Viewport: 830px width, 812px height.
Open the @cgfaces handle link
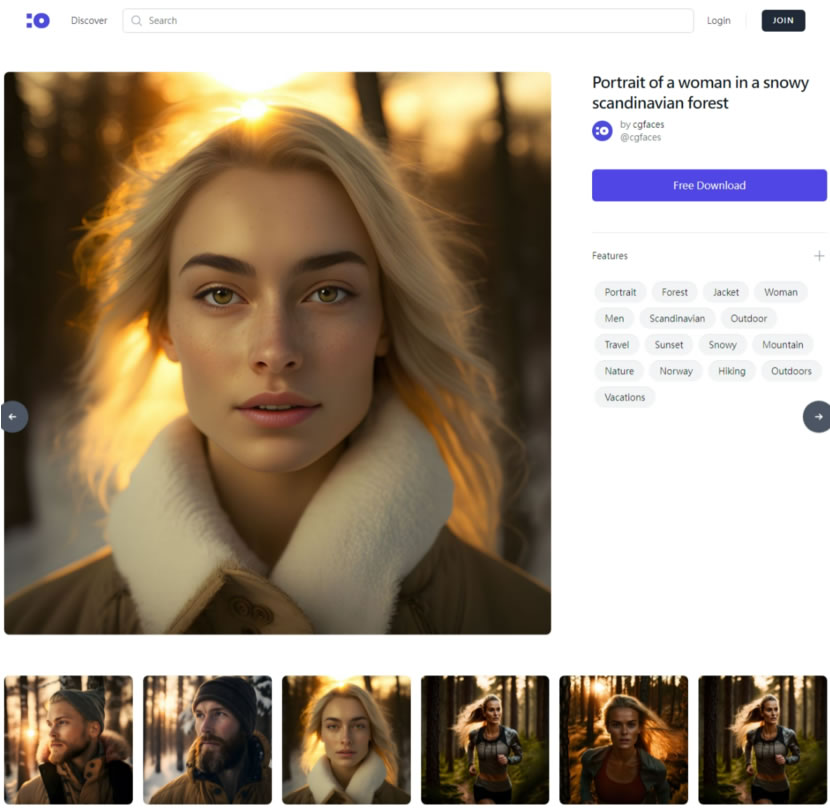(640, 137)
